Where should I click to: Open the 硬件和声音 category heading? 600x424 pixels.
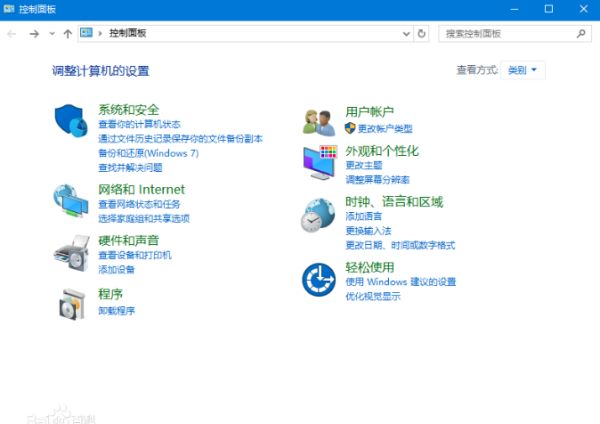click(129, 240)
